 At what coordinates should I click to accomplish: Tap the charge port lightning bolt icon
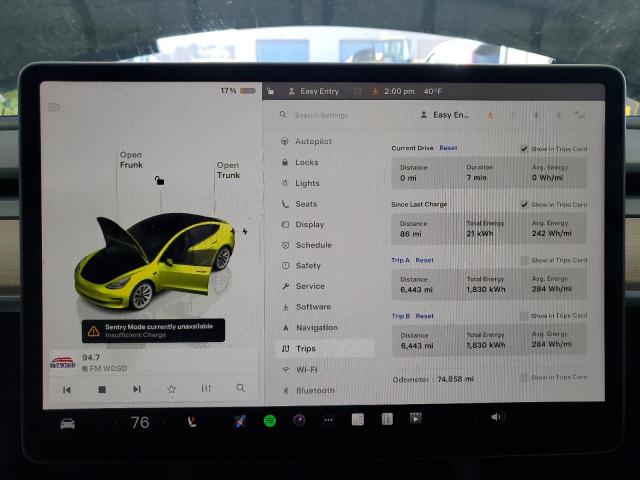click(245, 232)
